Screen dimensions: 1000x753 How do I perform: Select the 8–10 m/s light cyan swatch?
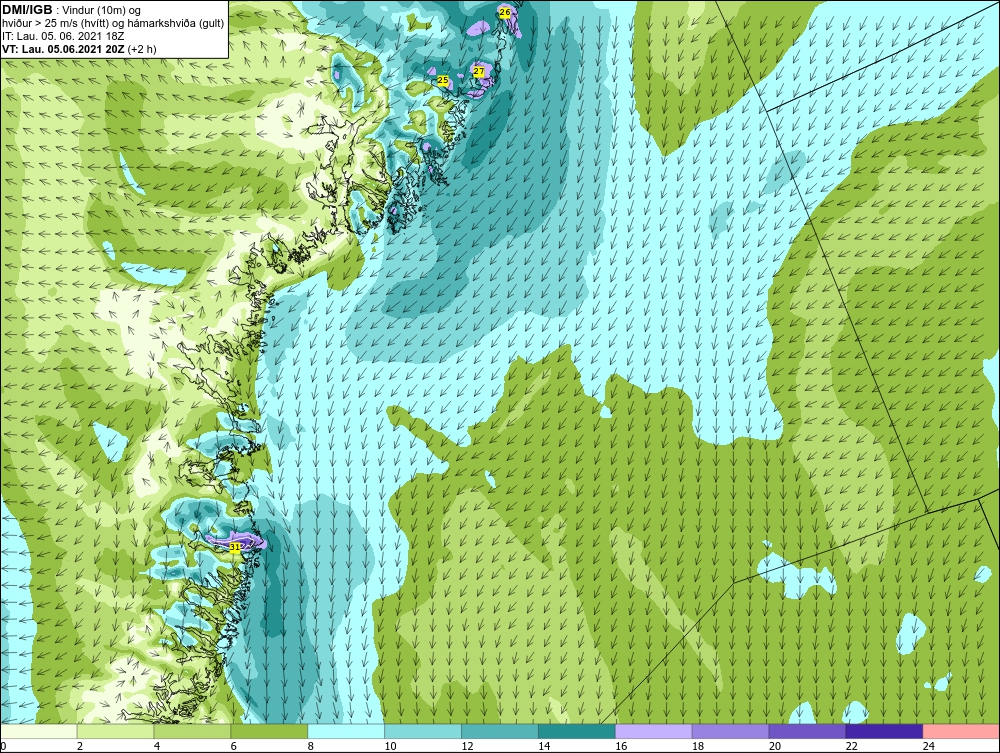point(346,731)
